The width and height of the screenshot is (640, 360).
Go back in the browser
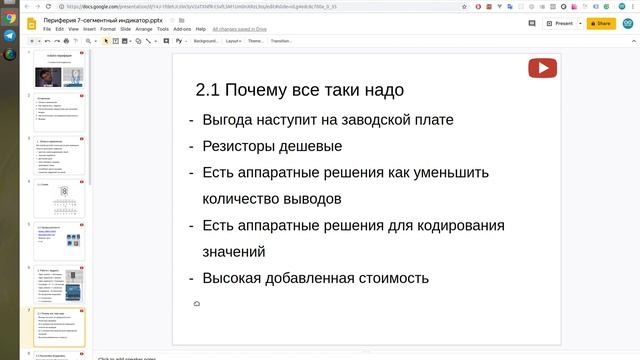pos(27,7)
